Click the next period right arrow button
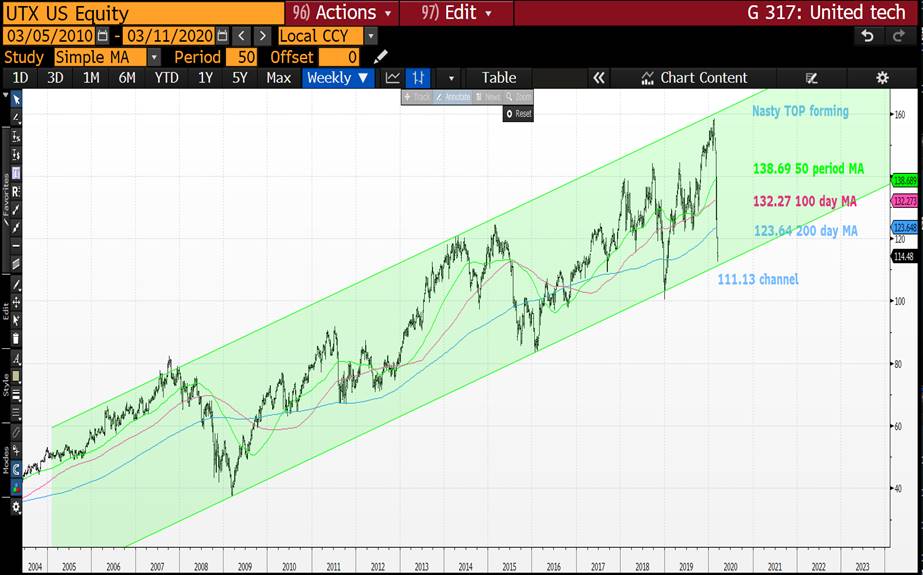This screenshot has width=923, height=575. 263,36
